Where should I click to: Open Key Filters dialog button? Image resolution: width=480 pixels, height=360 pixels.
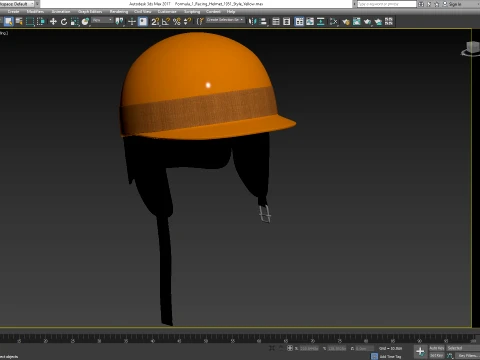point(468,356)
